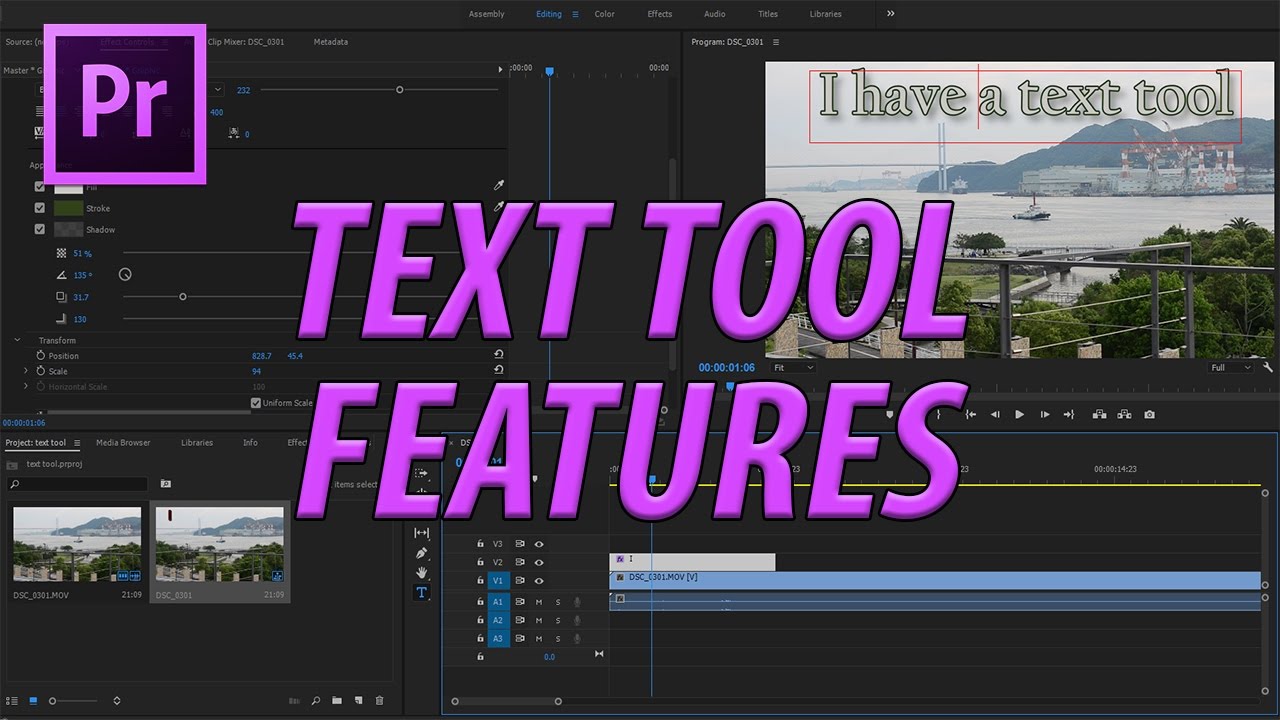Image resolution: width=1280 pixels, height=720 pixels.
Task: Click the trash icon to delete selected item
Action: click(379, 701)
